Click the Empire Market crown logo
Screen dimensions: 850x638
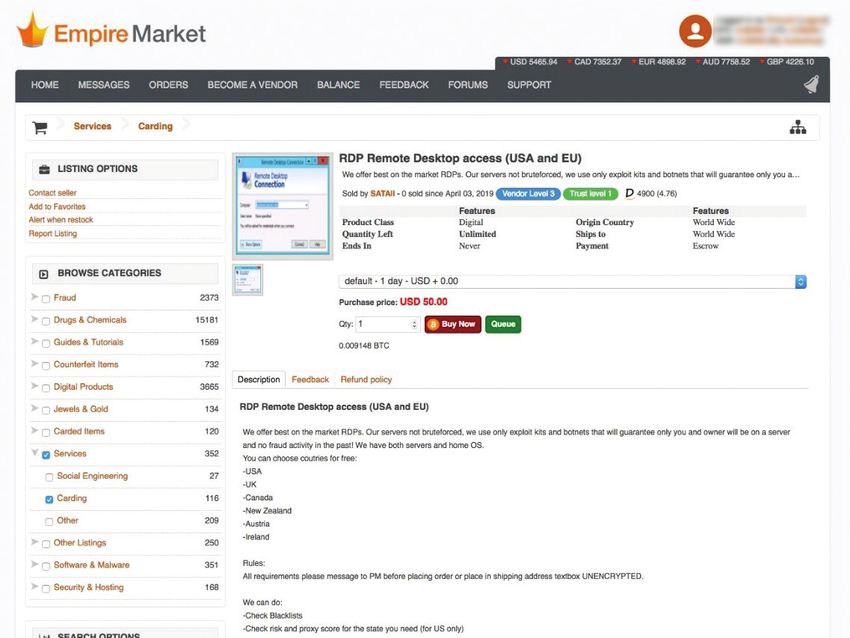[x=32, y=32]
